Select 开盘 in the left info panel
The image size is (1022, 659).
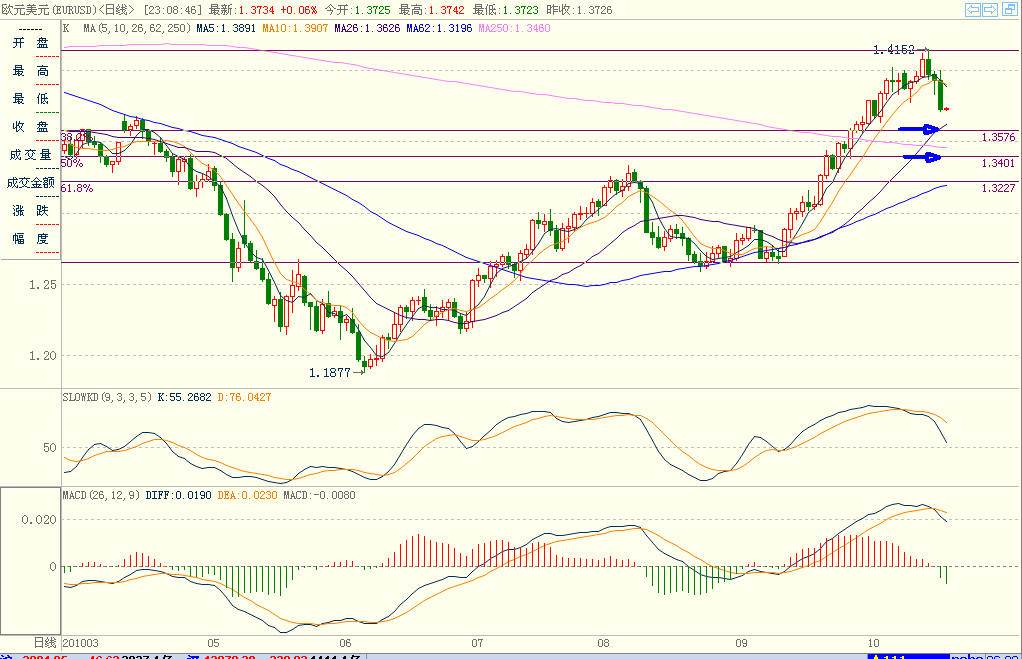[x=31, y=43]
